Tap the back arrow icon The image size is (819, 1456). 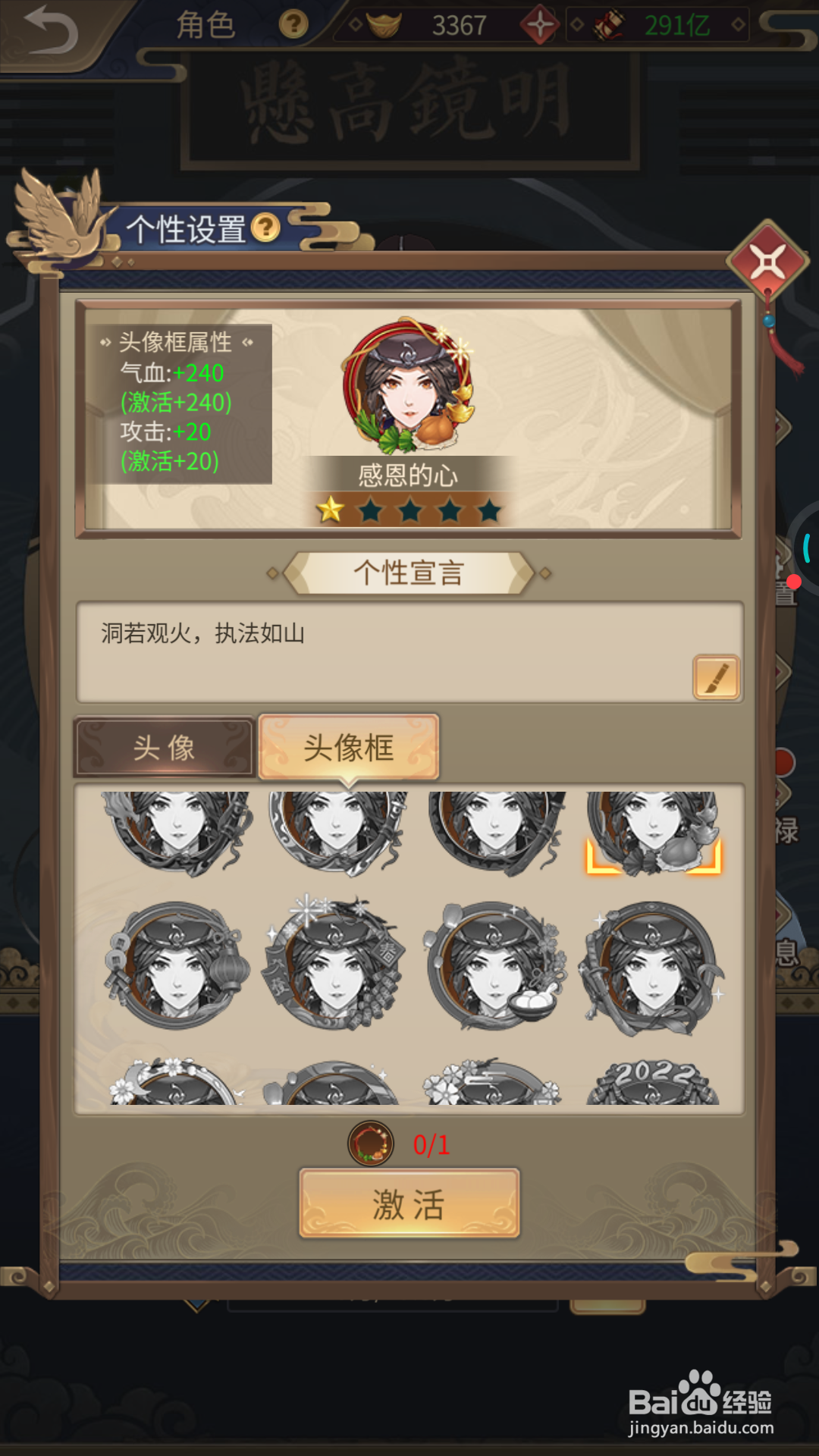(50, 30)
